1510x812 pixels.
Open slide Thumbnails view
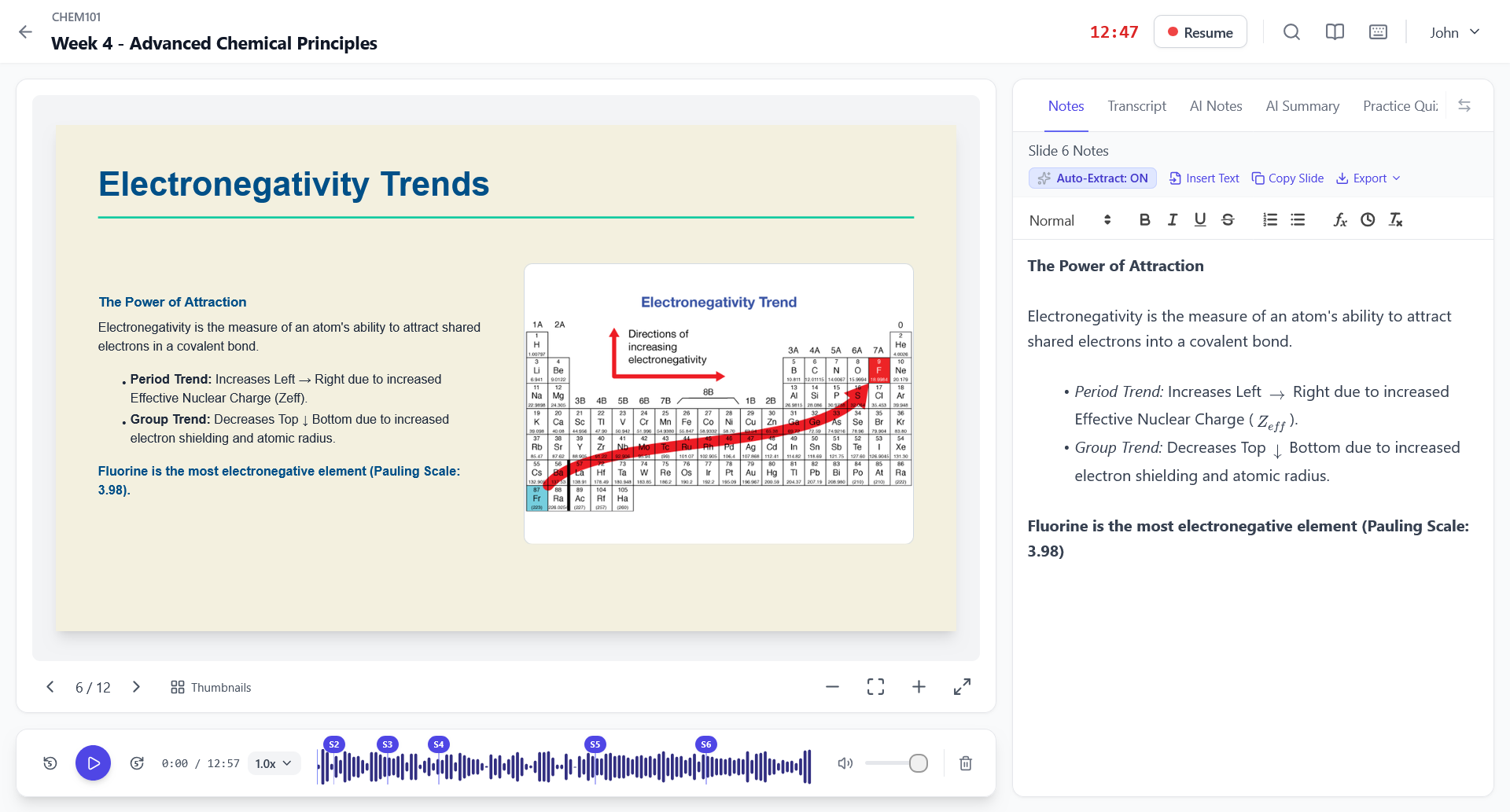211,687
